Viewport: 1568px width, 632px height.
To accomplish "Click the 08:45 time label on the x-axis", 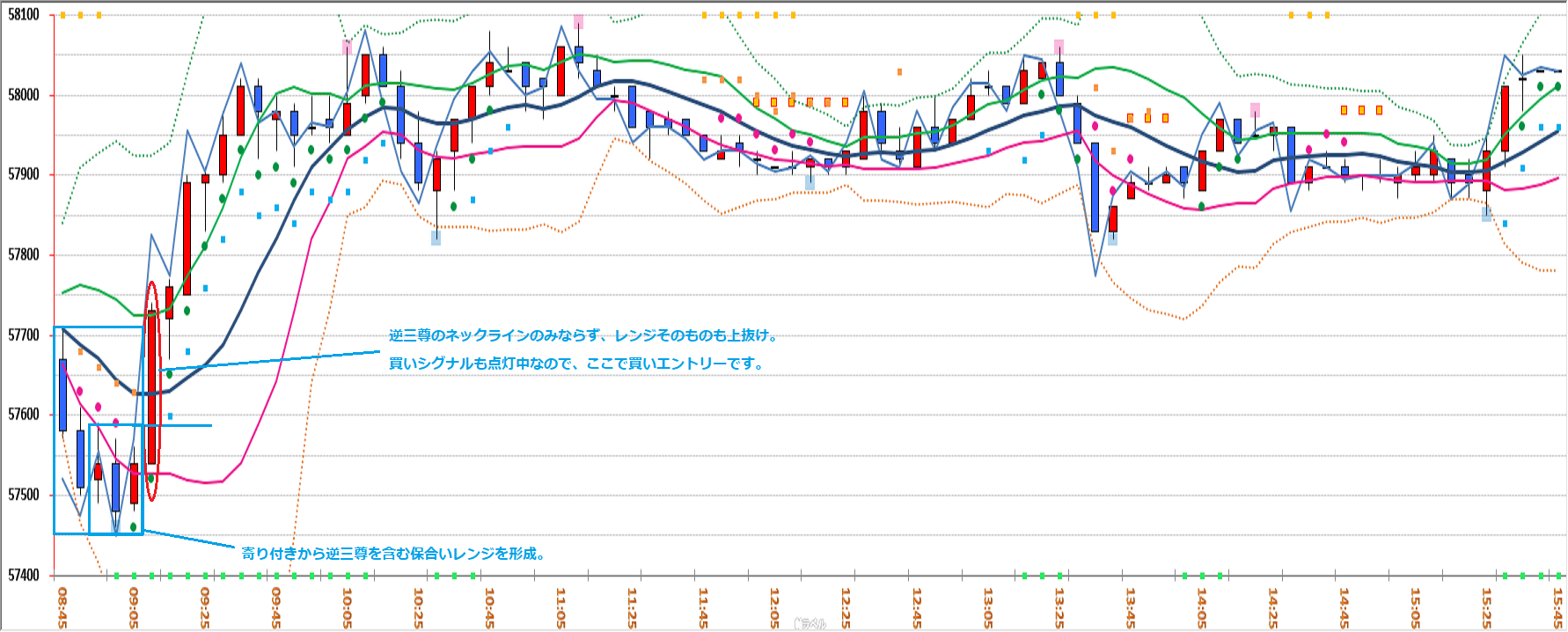I will pos(62,607).
